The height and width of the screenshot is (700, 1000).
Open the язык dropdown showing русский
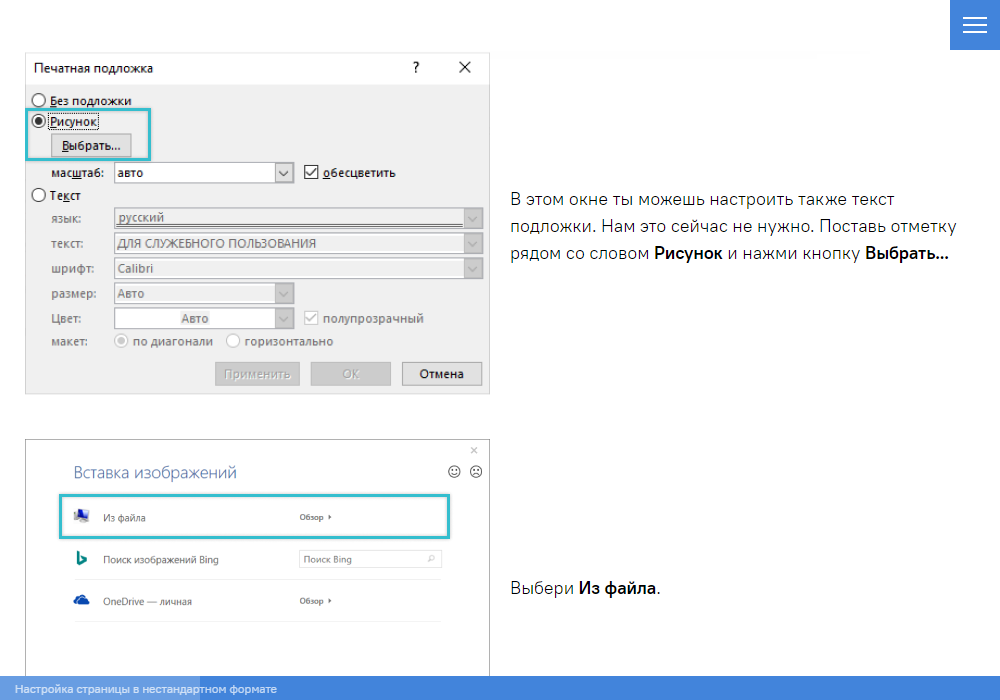473,218
